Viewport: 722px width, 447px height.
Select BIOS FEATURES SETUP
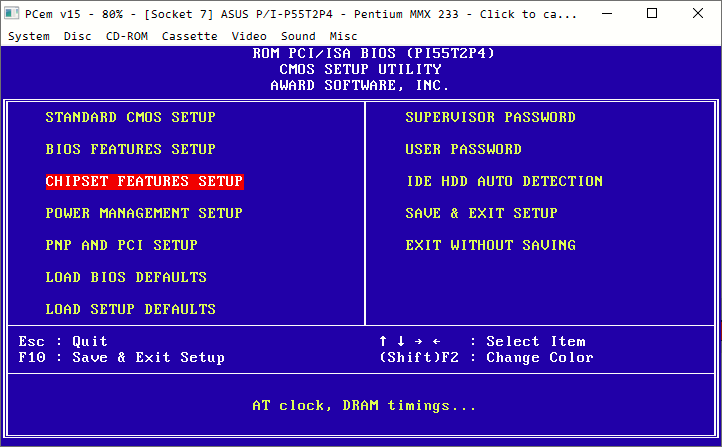[x=130, y=149]
